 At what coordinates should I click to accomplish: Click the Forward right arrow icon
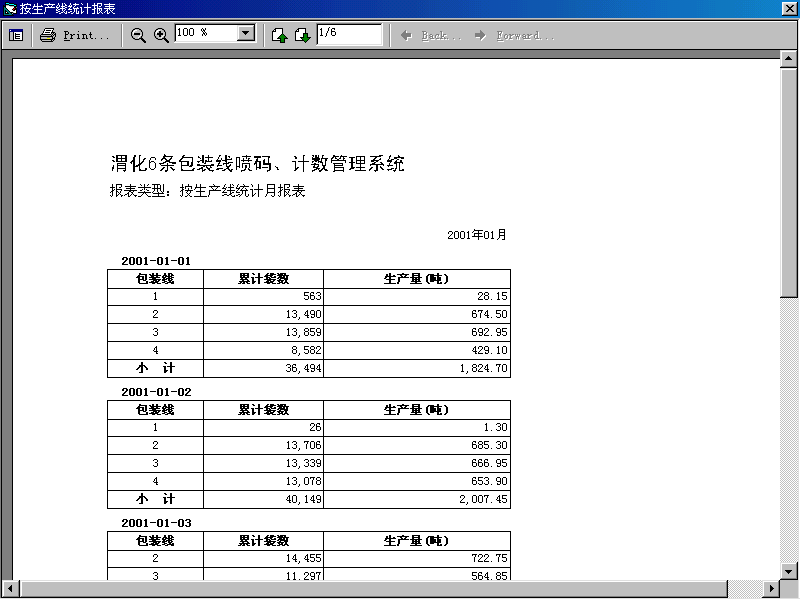(x=480, y=35)
